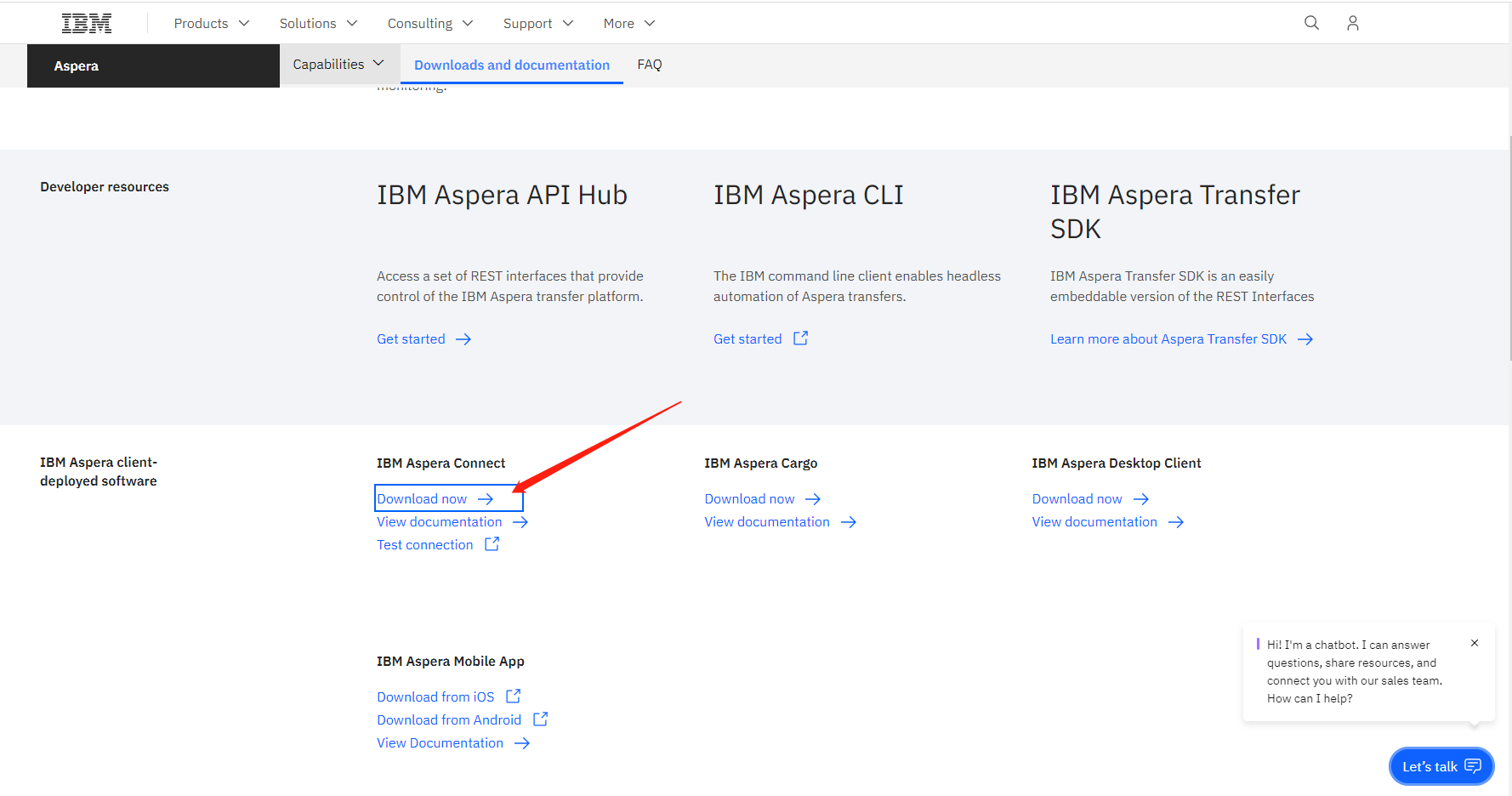
Task: Click the IBM Aspera API Hub heading
Action: click(x=502, y=195)
